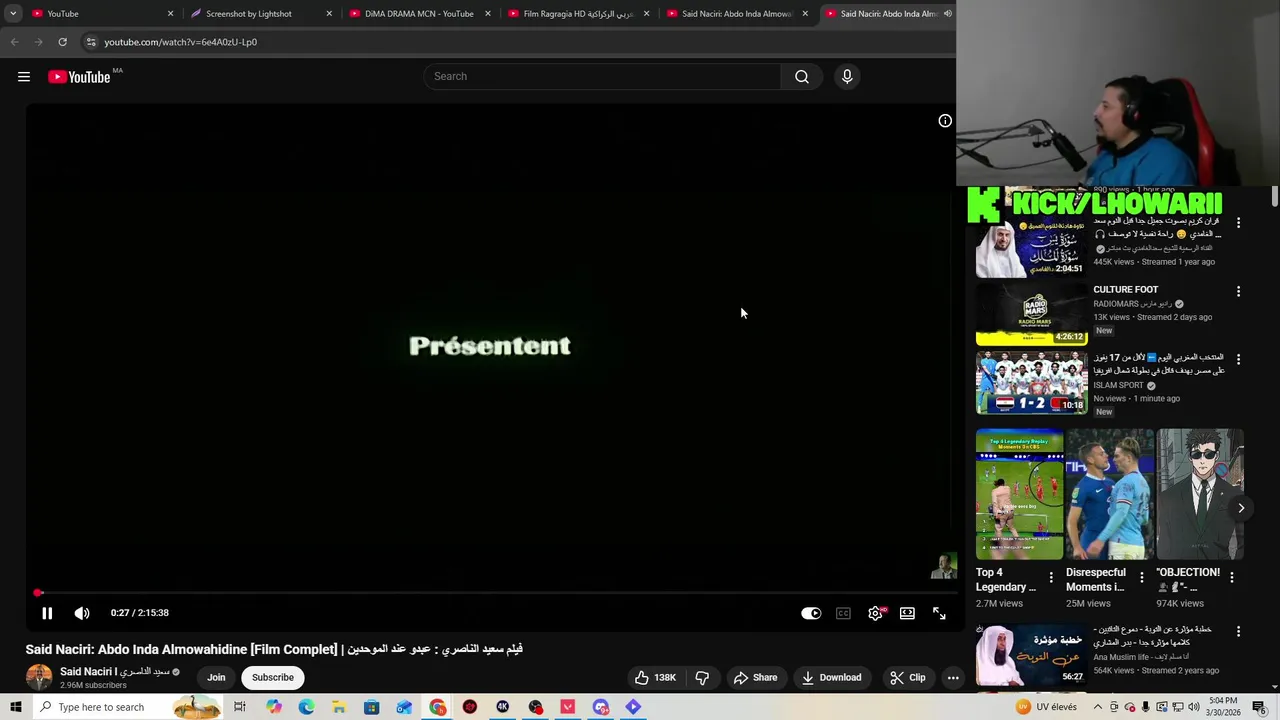Open options for the Ana Muslim life video

coord(1238,631)
